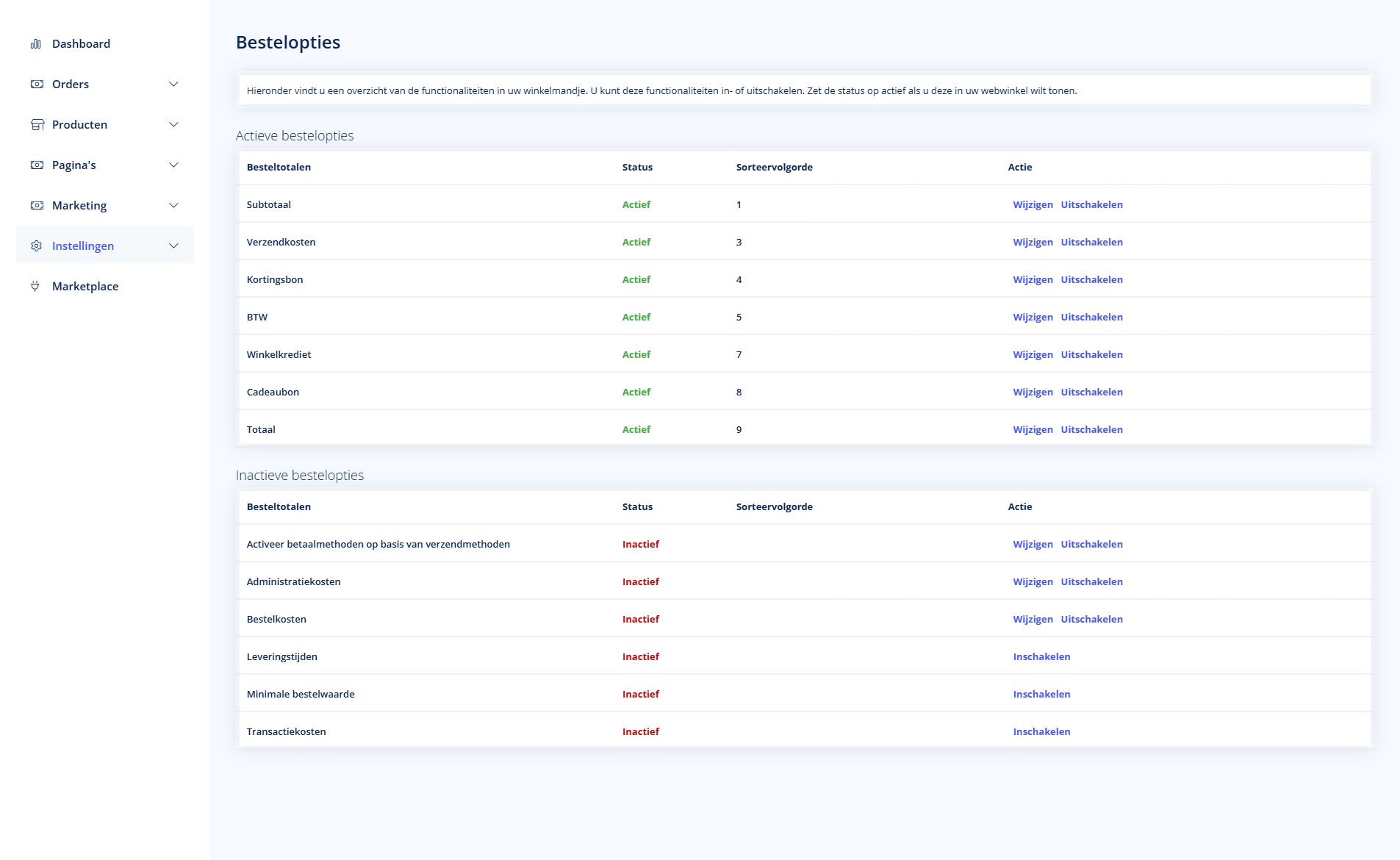
Task: Enable Leveringstijden via Inschakelen
Action: click(x=1041, y=656)
